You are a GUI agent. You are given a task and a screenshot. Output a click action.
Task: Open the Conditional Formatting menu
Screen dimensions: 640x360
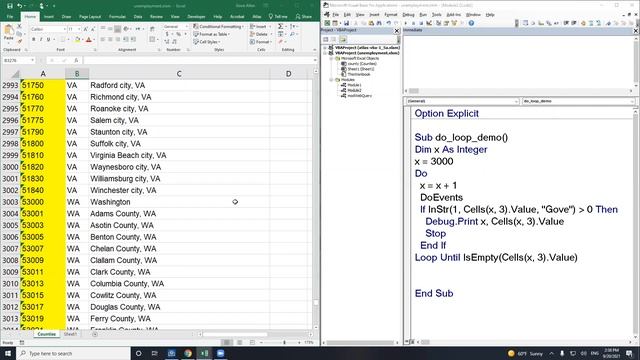pos(218,27)
